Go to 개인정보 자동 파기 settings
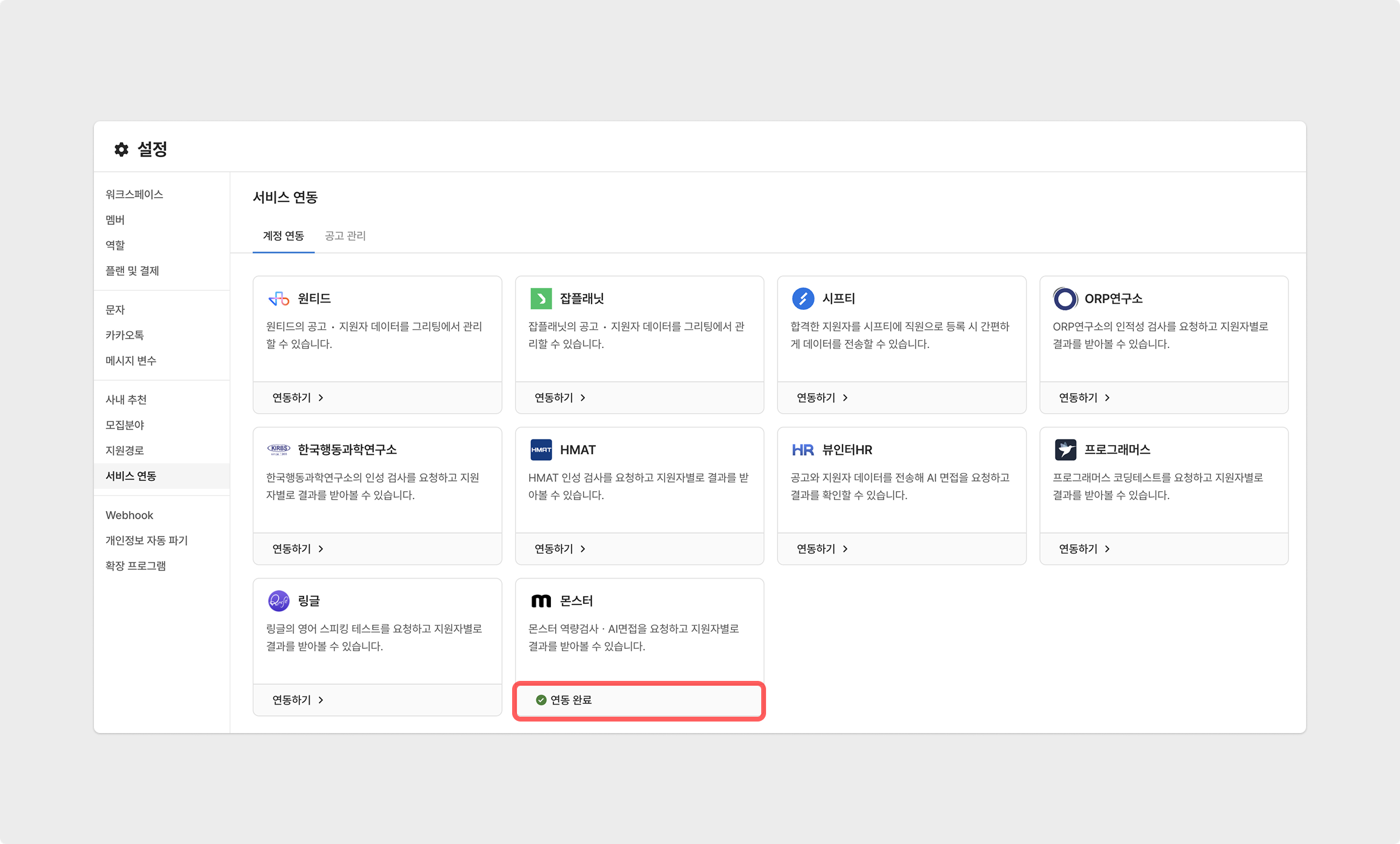Screen dimensions: 1400x844 point(147,541)
